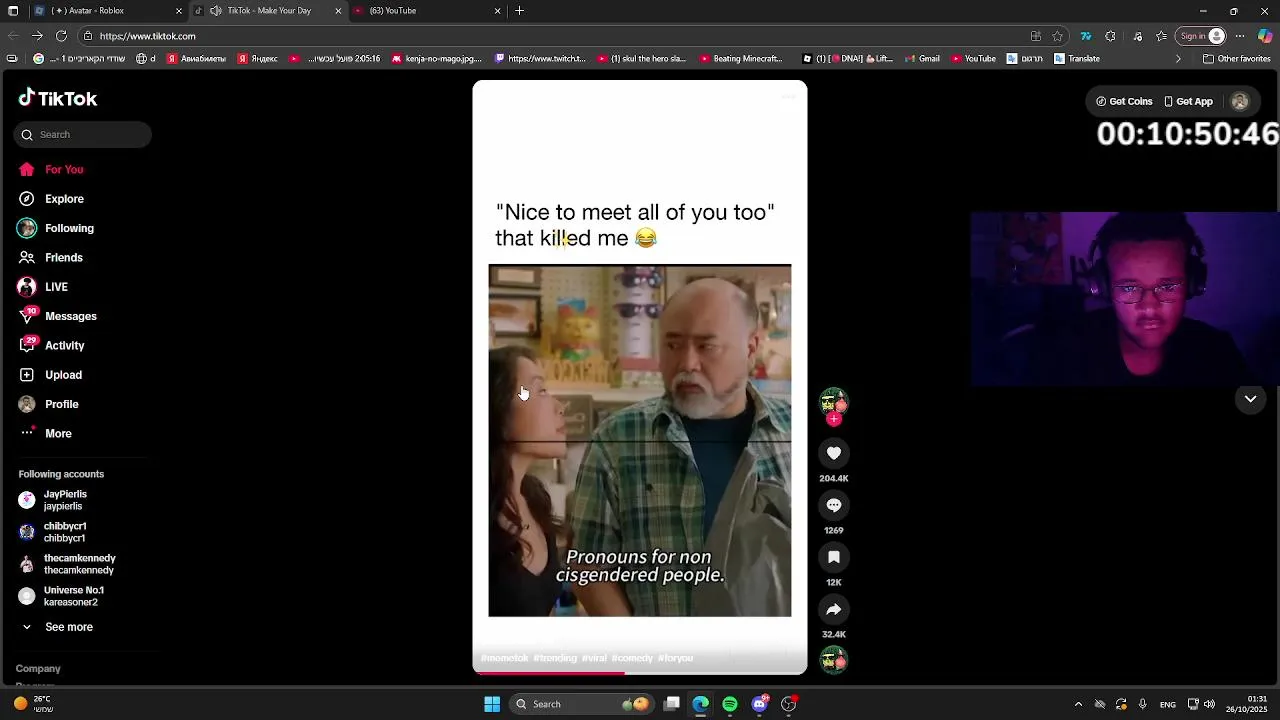Image resolution: width=1280 pixels, height=720 pixels.
Task: Show more bookmarks with the overflow chevron
Action: tap(1177, 59)
